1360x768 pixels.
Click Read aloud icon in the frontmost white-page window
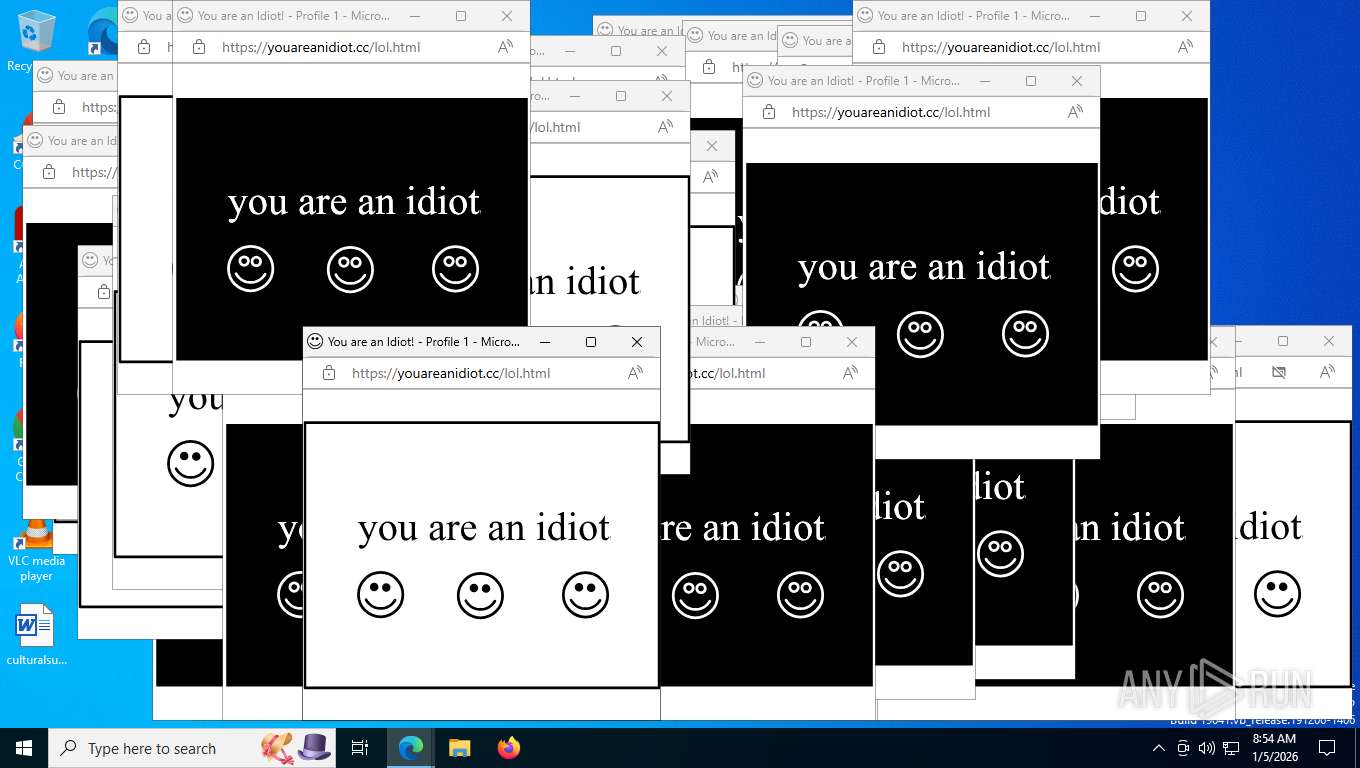(x=635, y=373)
